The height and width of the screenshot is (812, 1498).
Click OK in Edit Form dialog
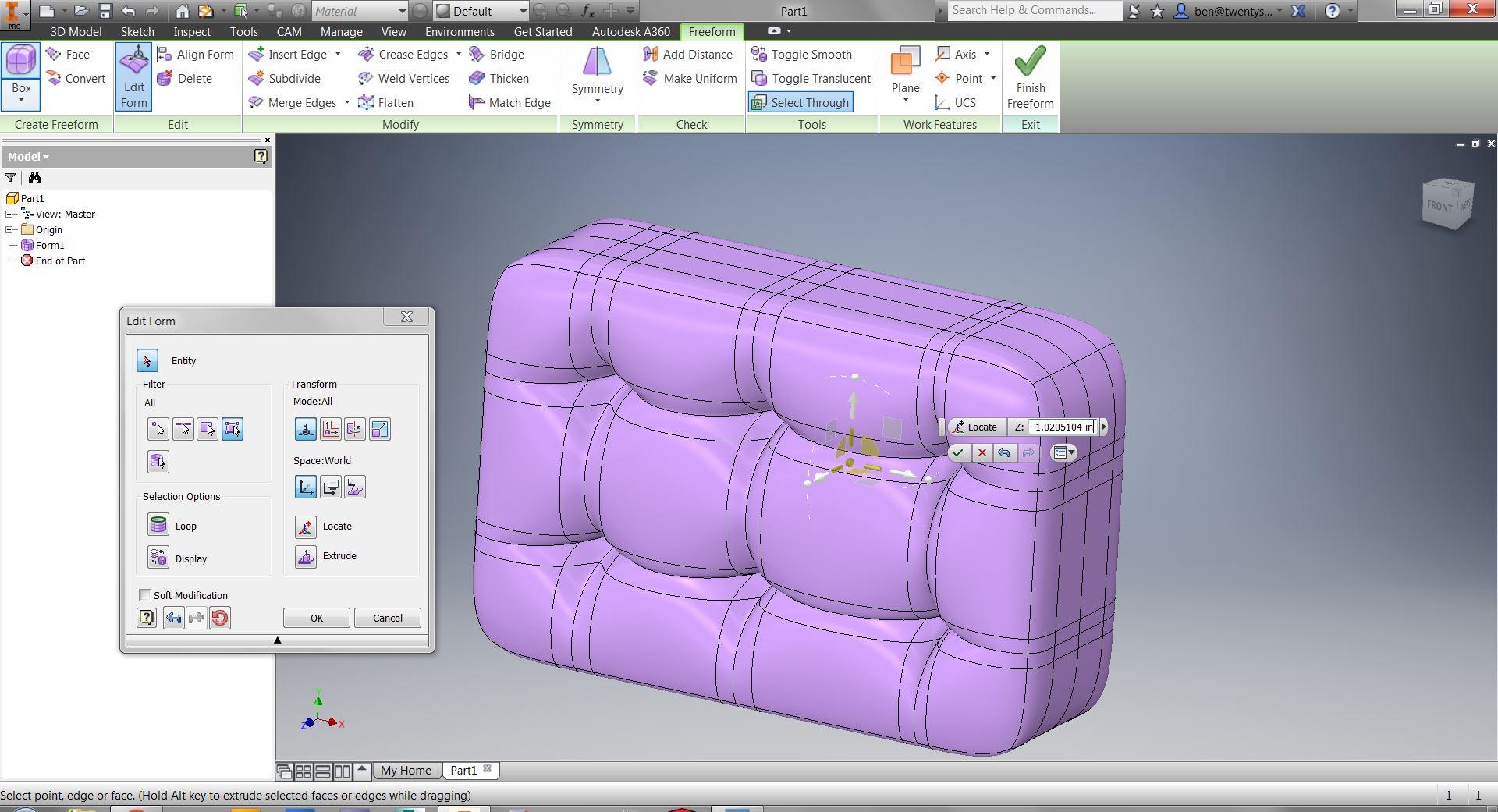tap(317, 619)
